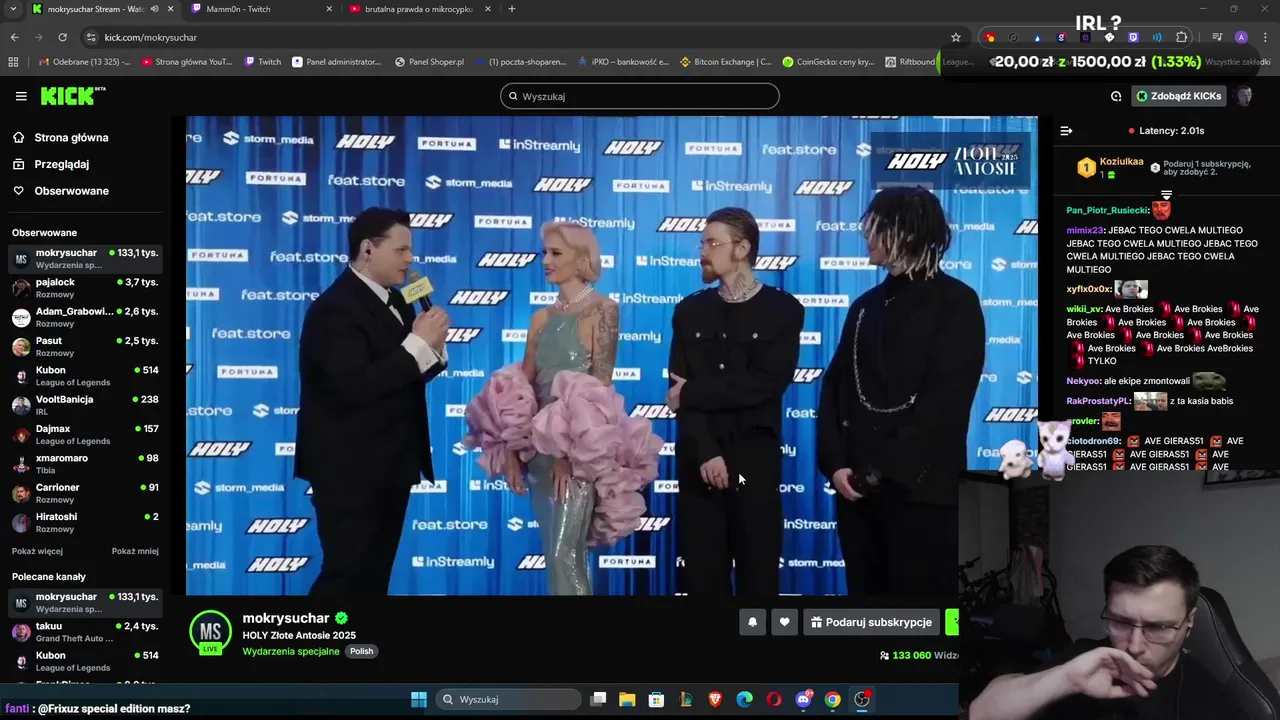
Task: Open Adam_Grabowski channel
Action: [85, 317]
